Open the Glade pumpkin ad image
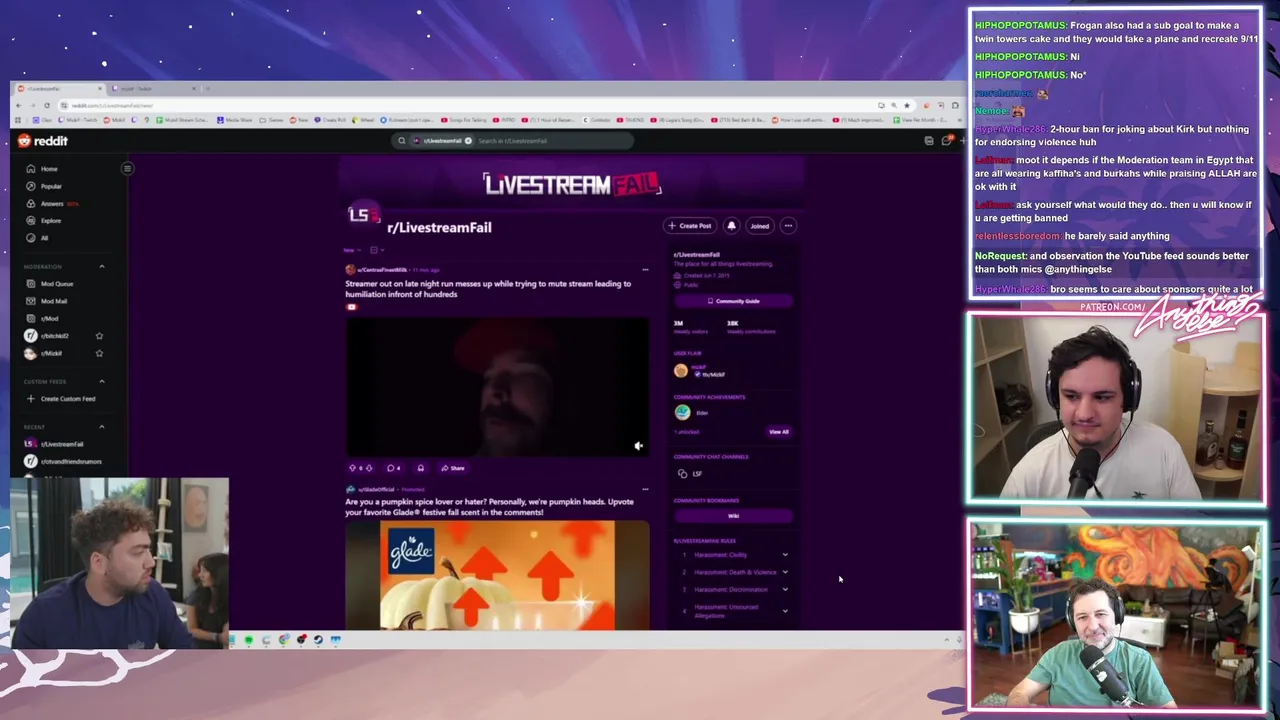Viewport: 1280px width, 720px height. [x=498, y=575]
